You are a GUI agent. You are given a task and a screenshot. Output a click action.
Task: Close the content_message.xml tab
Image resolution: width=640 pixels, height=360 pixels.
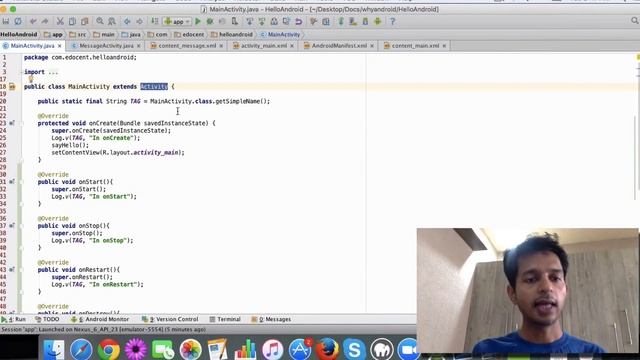tap(221, 46)
